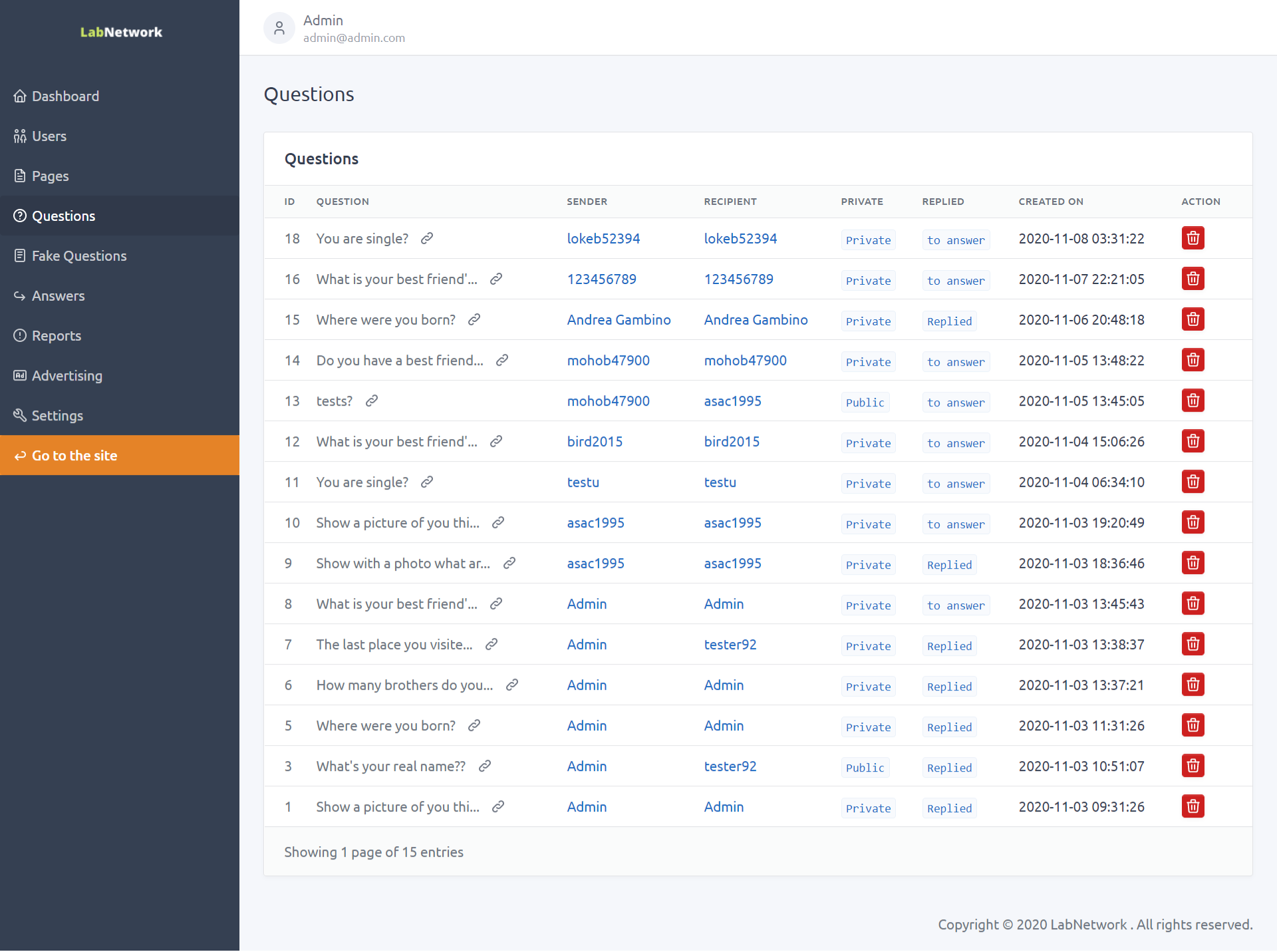
Task: Open the Dashboard sidebar menu
Action: pos(65,96)
